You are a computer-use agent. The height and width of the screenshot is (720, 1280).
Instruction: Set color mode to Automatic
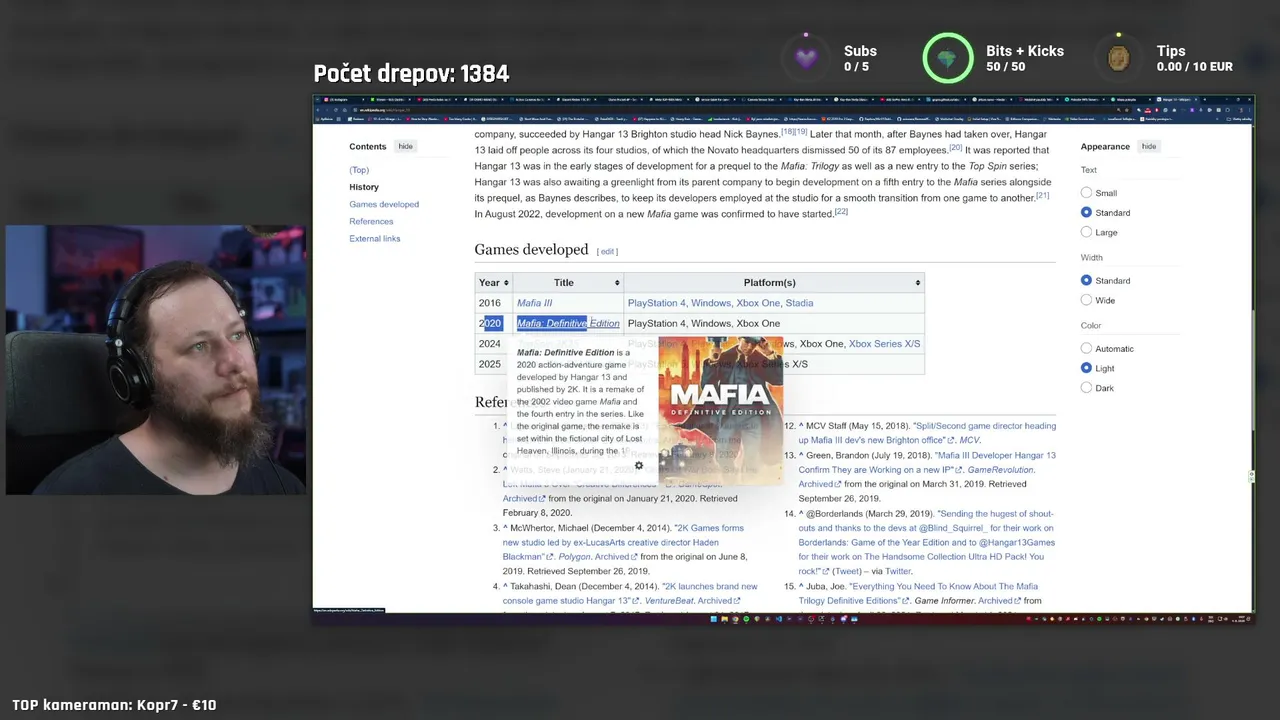point(1086,349)
